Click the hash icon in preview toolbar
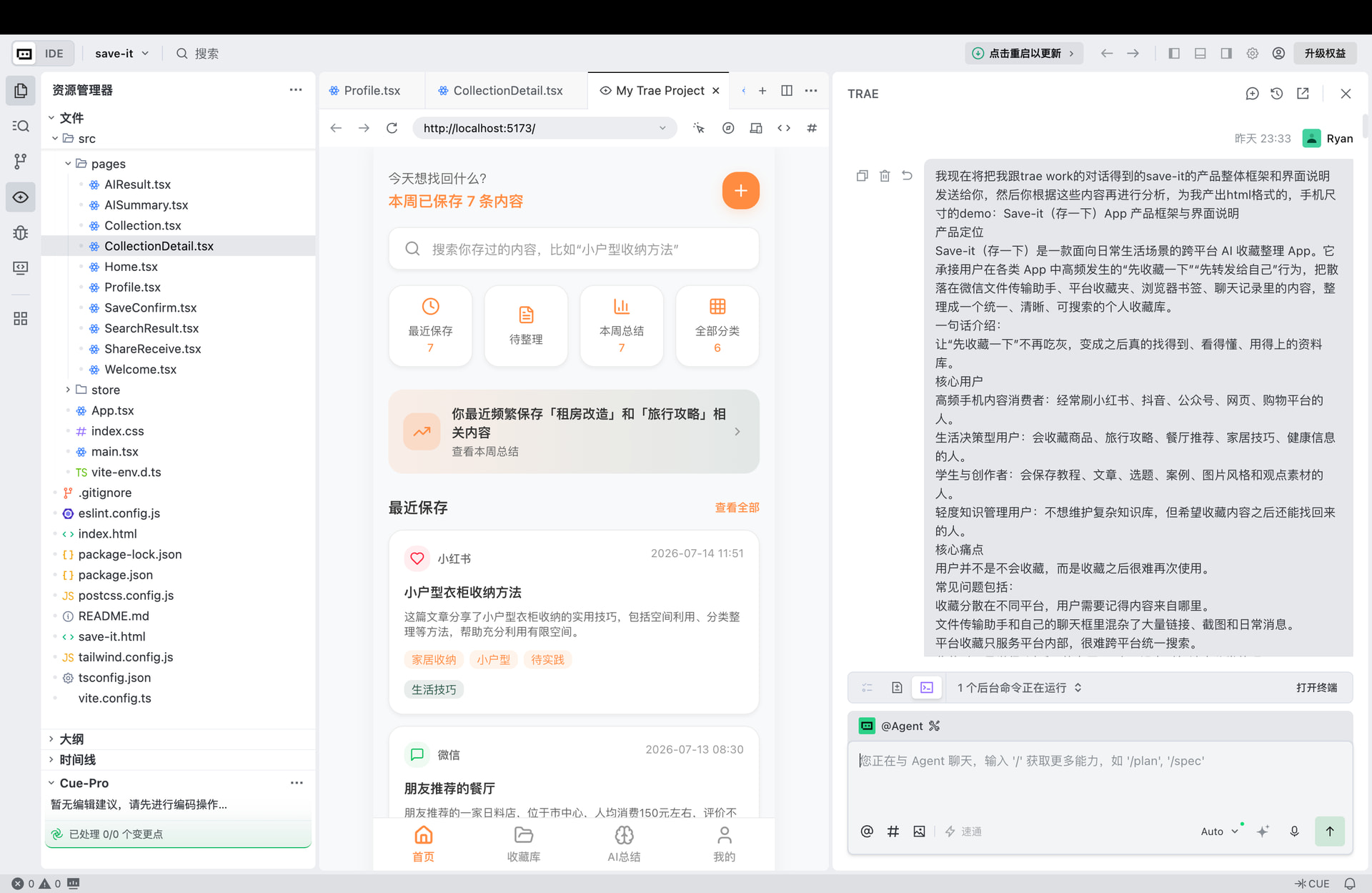1372x893 pixels. 812,128
